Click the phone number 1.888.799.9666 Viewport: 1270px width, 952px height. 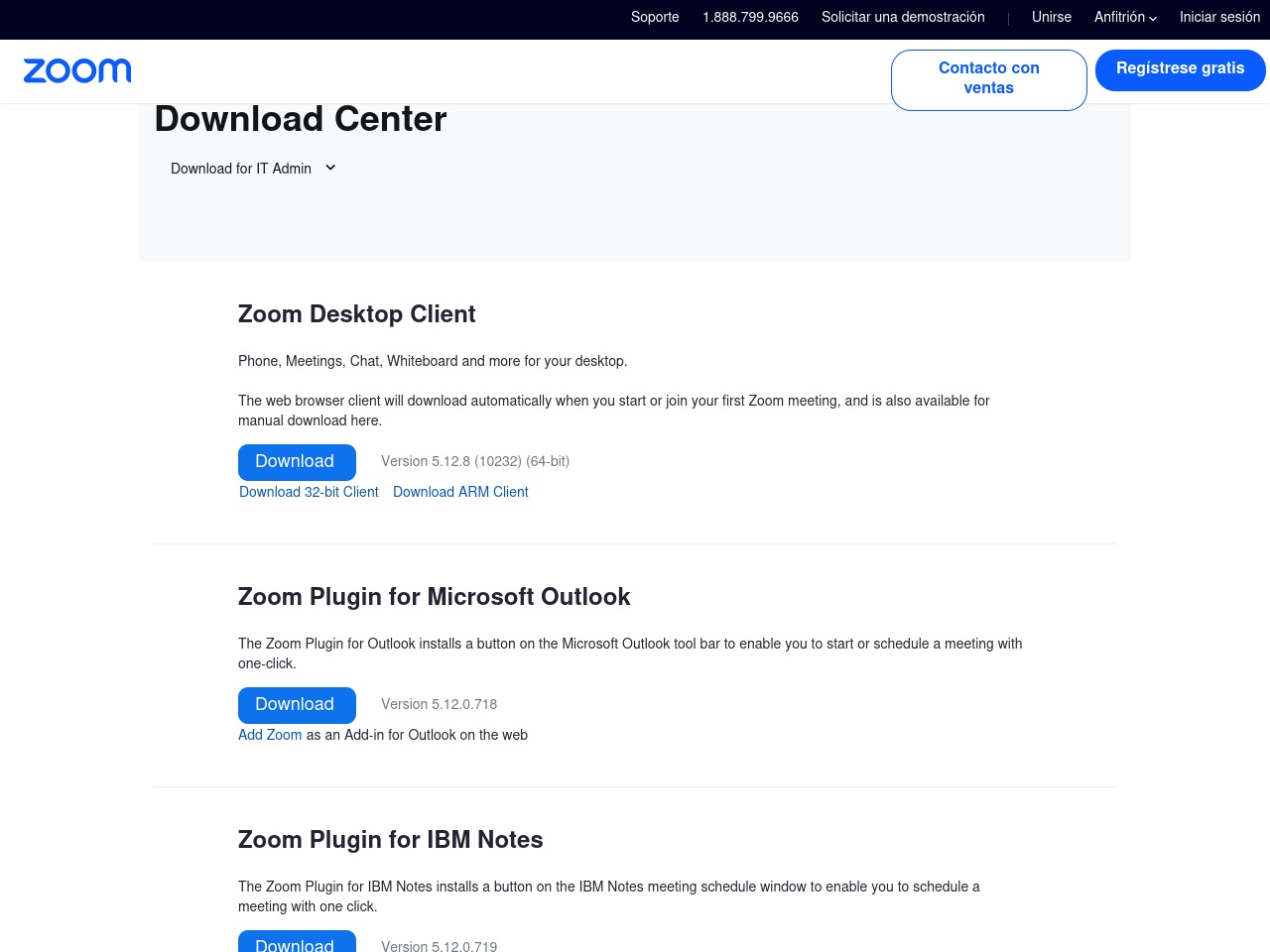point(750,17)
